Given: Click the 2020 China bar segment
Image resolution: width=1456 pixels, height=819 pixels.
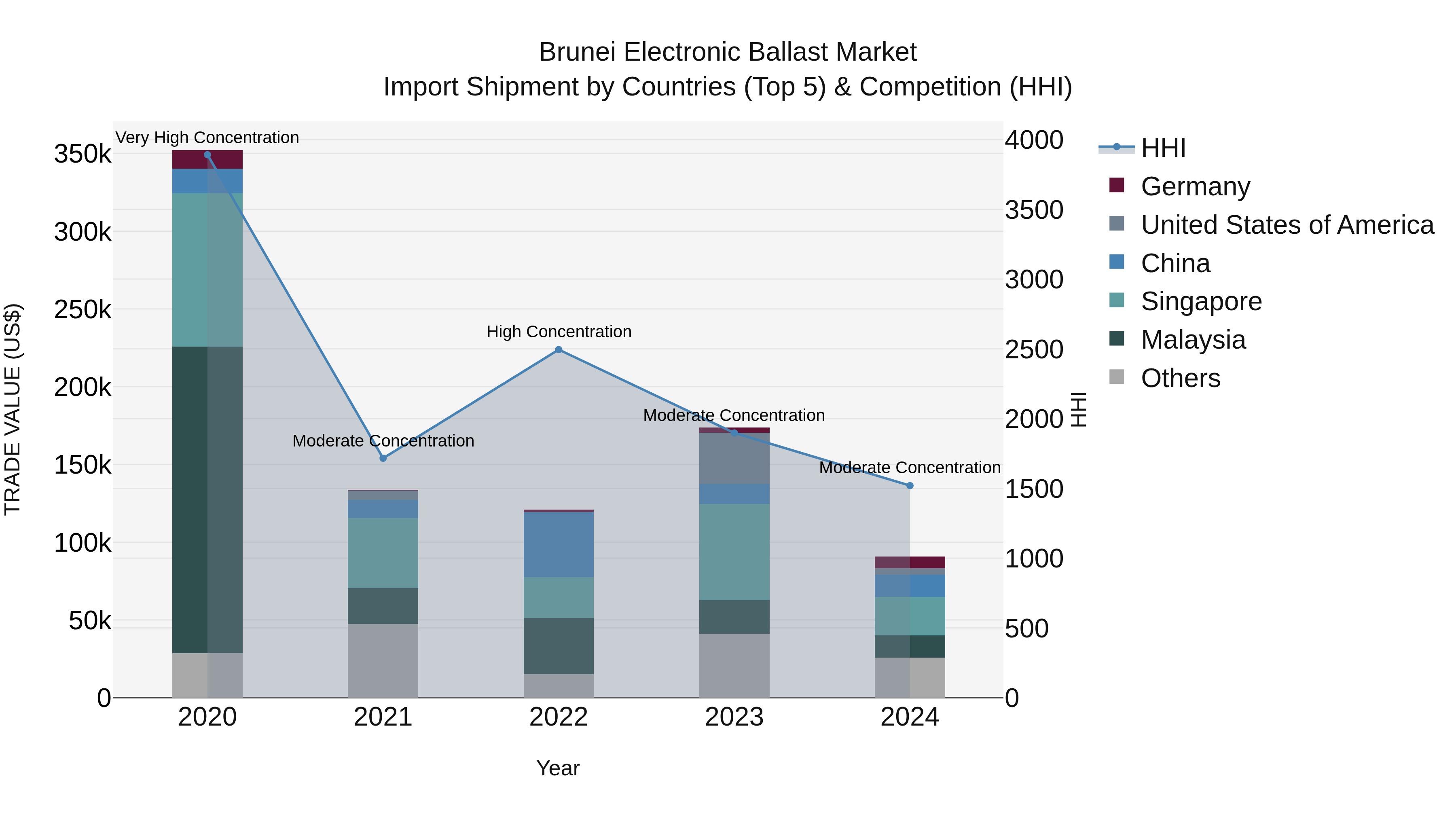Looking at the screenshot, I should 207,182.
